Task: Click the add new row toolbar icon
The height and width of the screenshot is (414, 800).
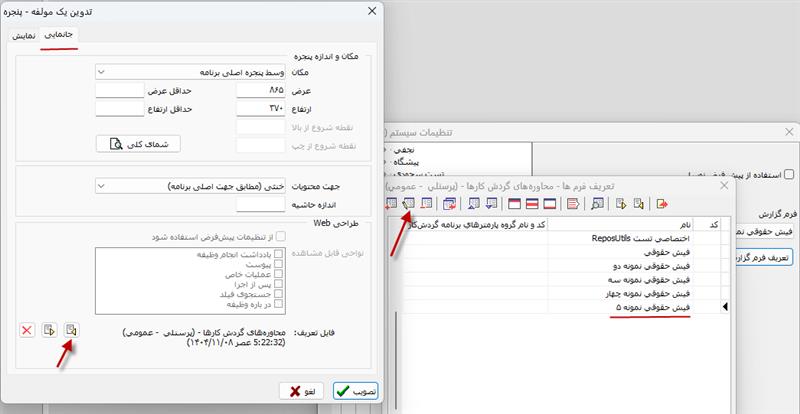Action: (393, 203)
